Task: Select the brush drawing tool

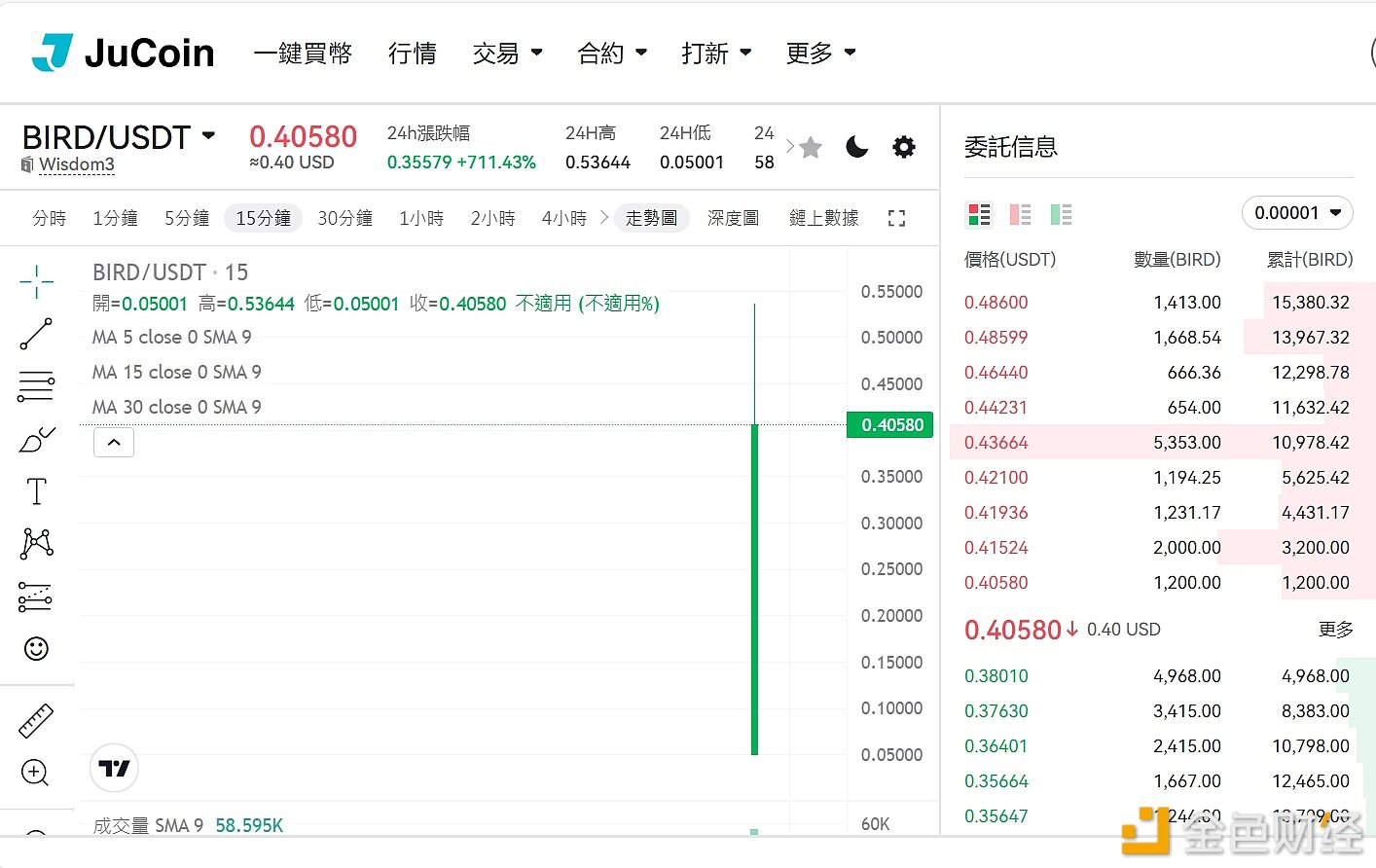Action: [x=36, y=440]
